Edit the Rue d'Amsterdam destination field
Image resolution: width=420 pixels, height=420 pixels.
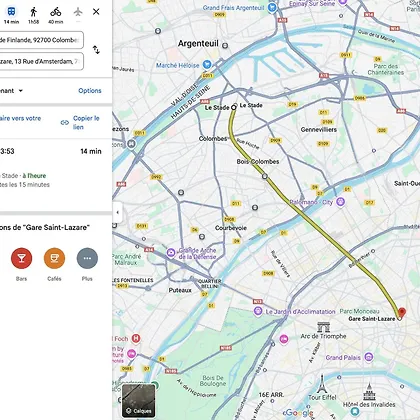[41, 61]
